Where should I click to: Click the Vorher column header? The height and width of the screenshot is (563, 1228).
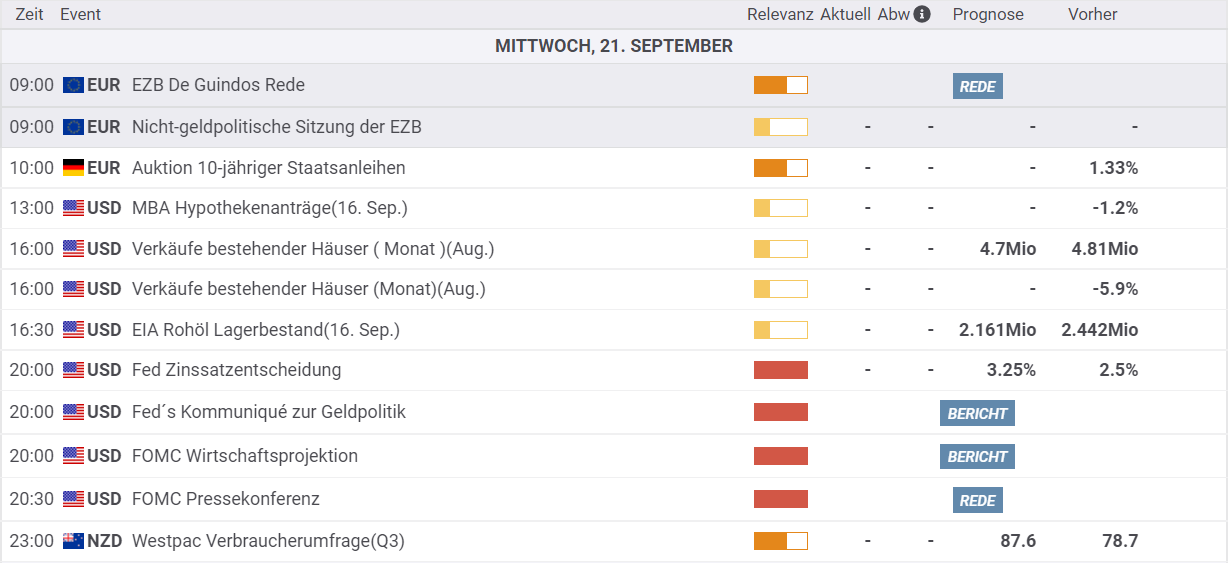(1092, 14)
